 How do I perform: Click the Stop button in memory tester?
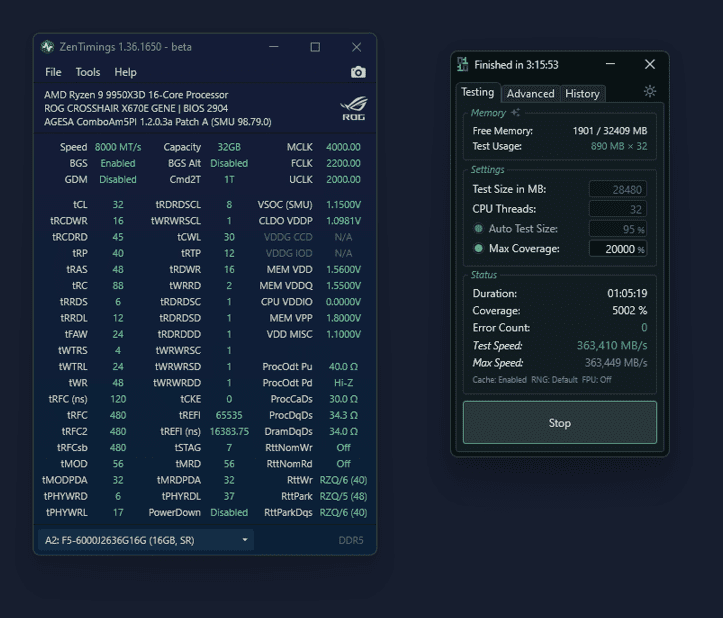coord(560,422)
